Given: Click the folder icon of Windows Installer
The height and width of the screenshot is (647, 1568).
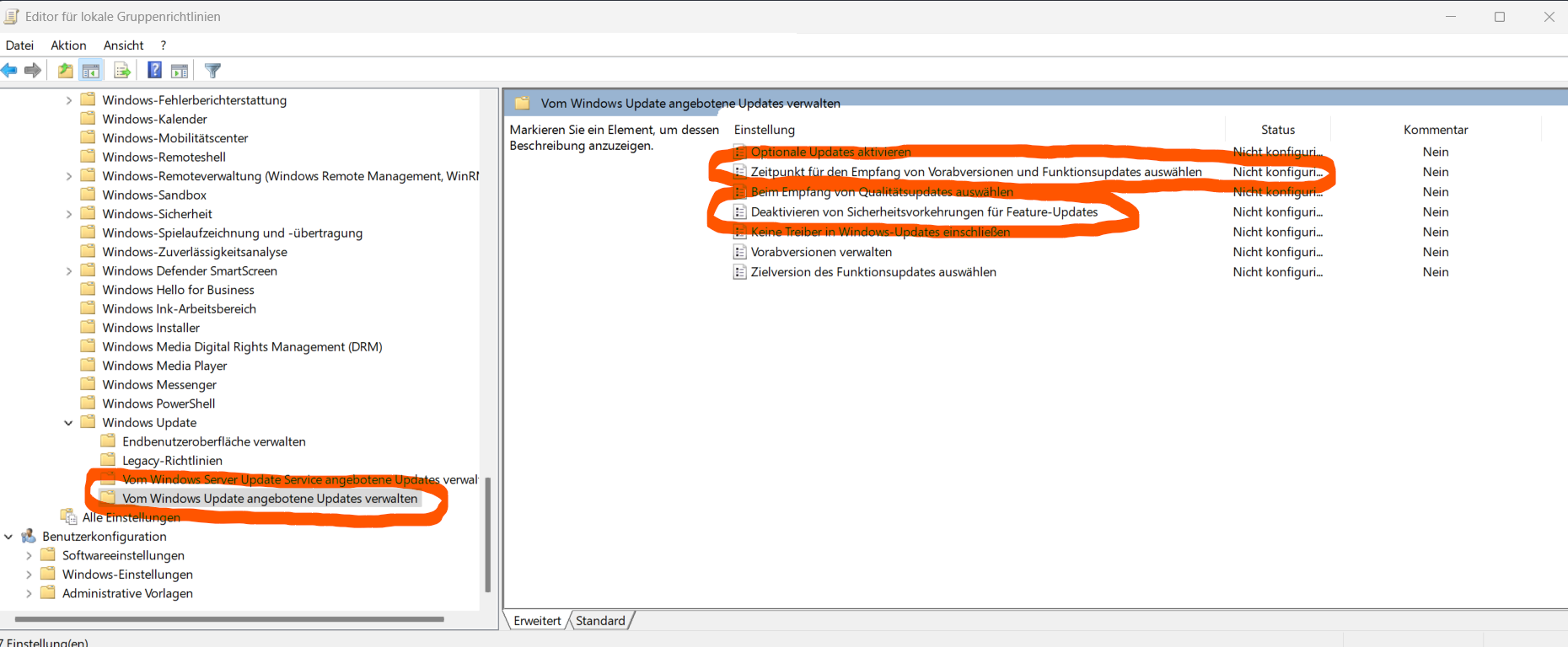Looking at the screenshot, I should [88, 327].
